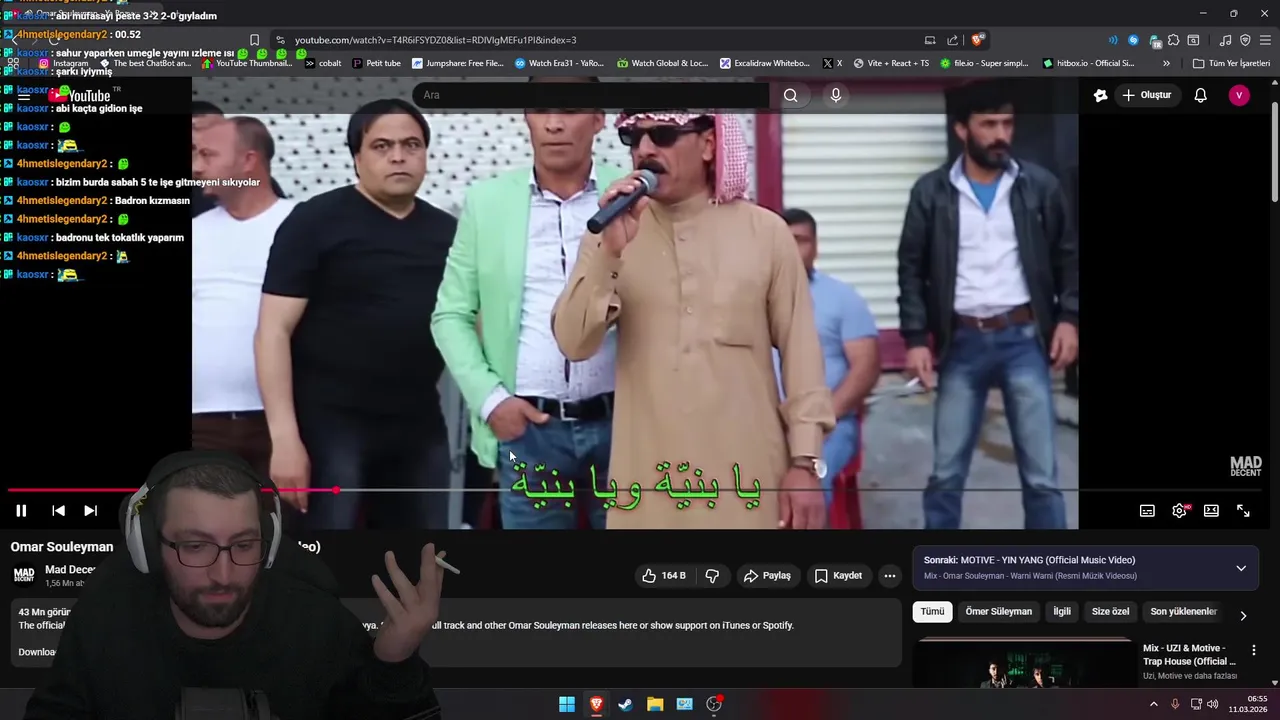Image resolution: width=1280 pixels, height=720 pixels.
Task: Open the 'hitbox.io - Official Si...' bookmark
Action: point(1088,63)
